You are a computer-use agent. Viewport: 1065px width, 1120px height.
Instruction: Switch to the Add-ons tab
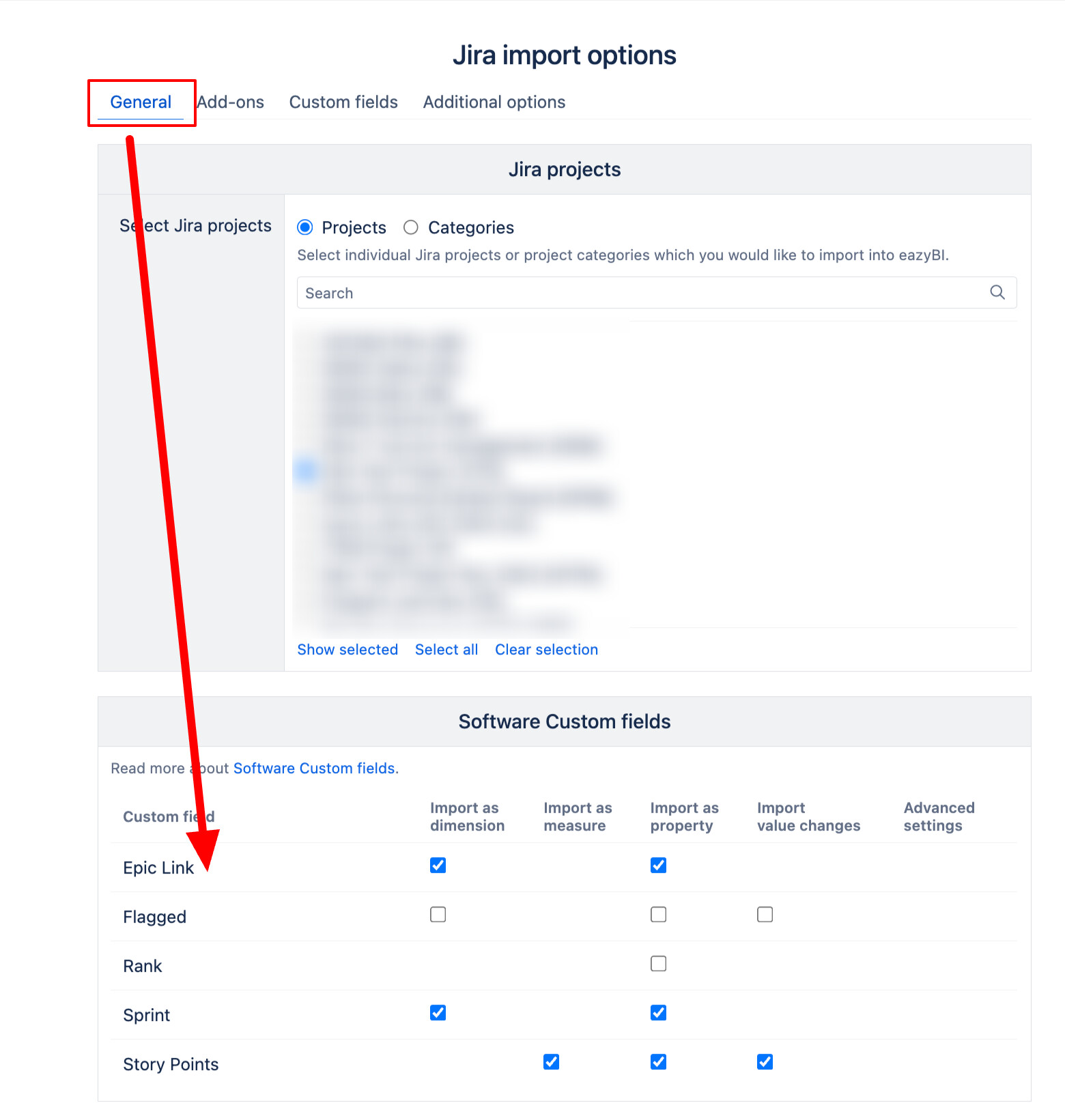click(x=231, y=102)
